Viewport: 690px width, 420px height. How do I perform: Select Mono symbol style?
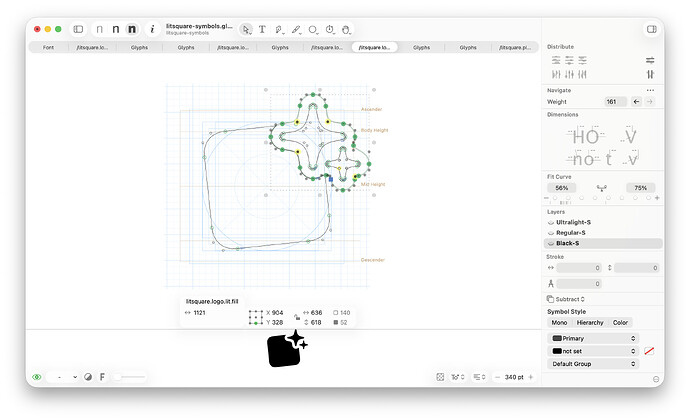tap(559, 323)
